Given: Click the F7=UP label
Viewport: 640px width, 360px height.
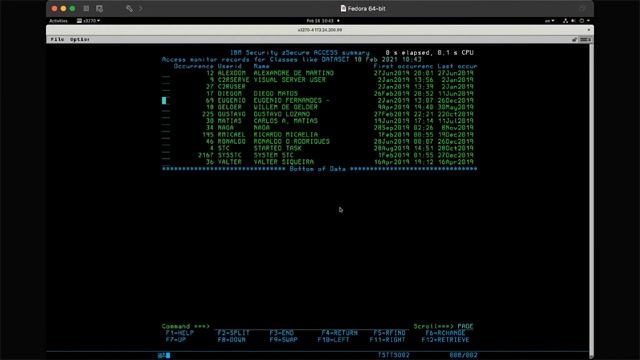Looking at the screenshot, I should 176,340.
